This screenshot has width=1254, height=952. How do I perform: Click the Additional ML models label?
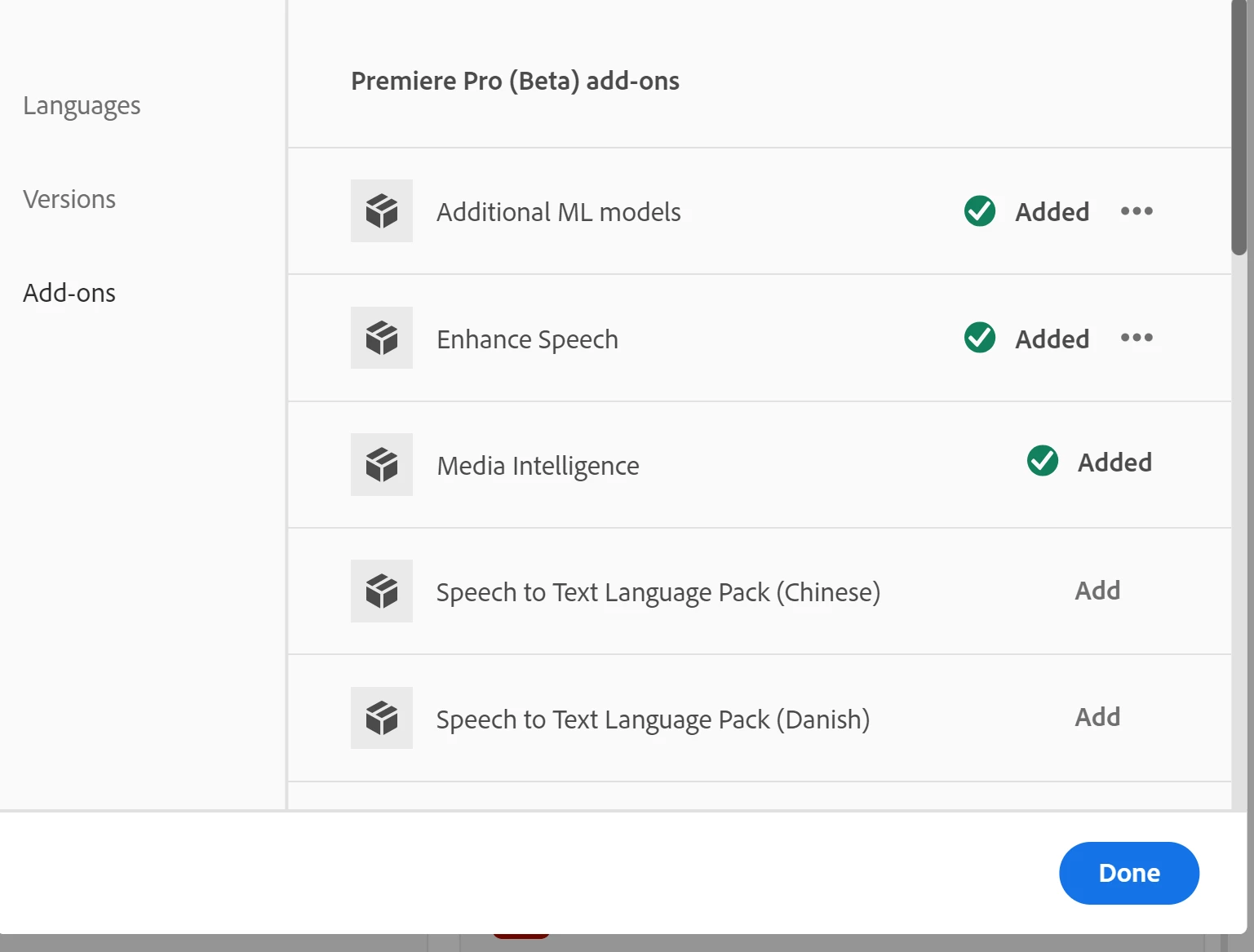(559, 212)
